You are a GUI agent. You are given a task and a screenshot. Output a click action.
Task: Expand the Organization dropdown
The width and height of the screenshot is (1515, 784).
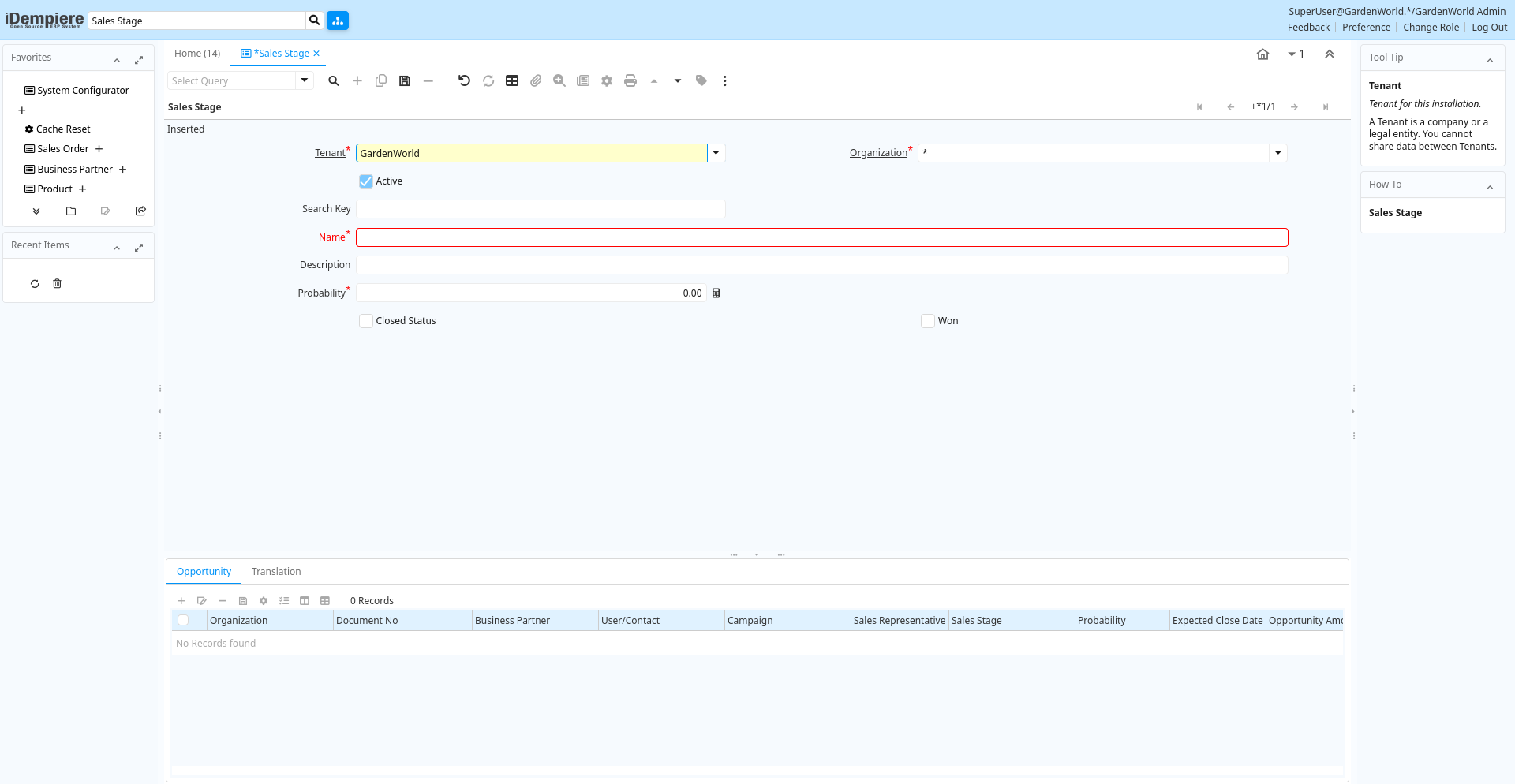point(1278,153)
